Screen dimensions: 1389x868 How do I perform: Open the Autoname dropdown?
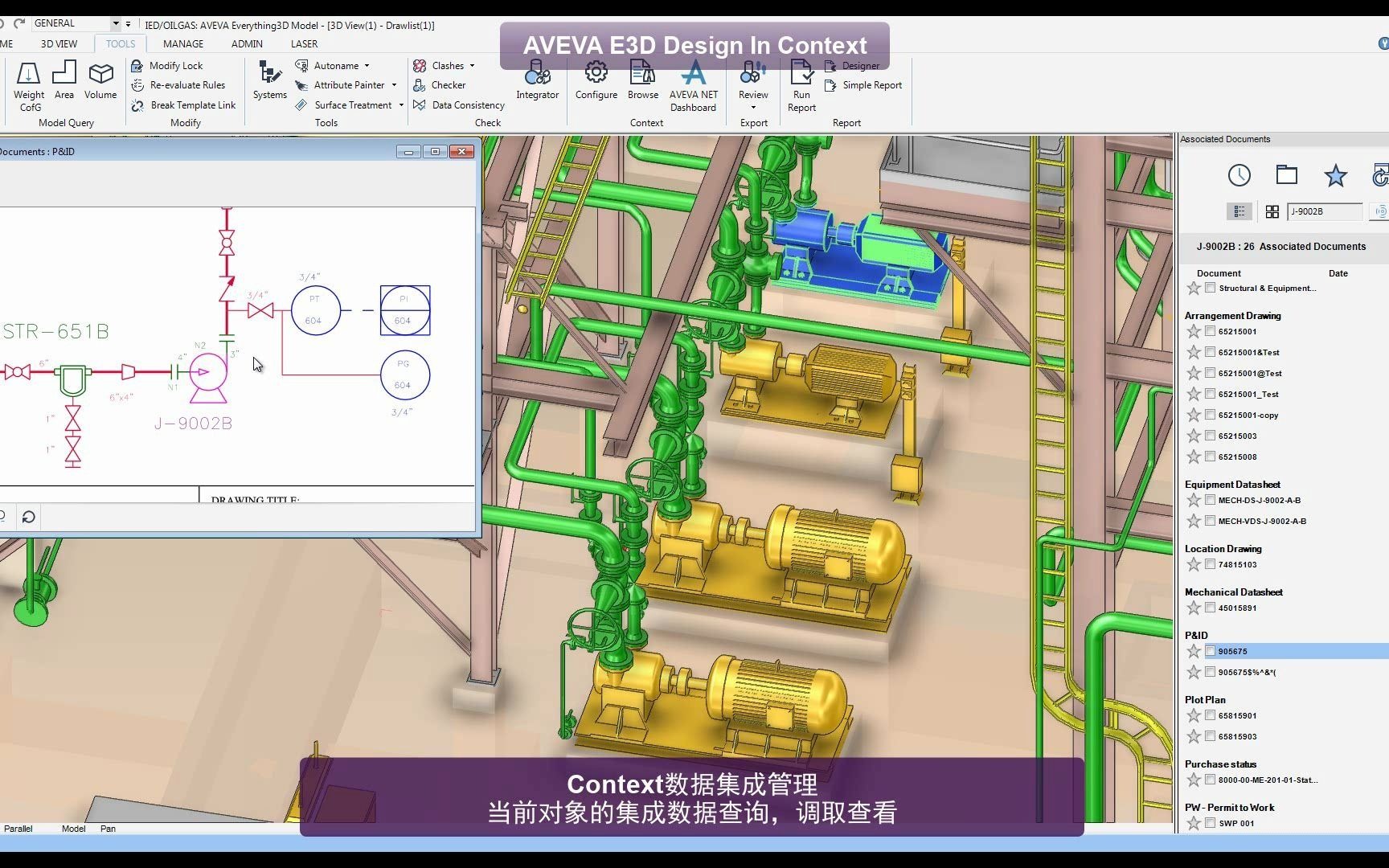367,65
